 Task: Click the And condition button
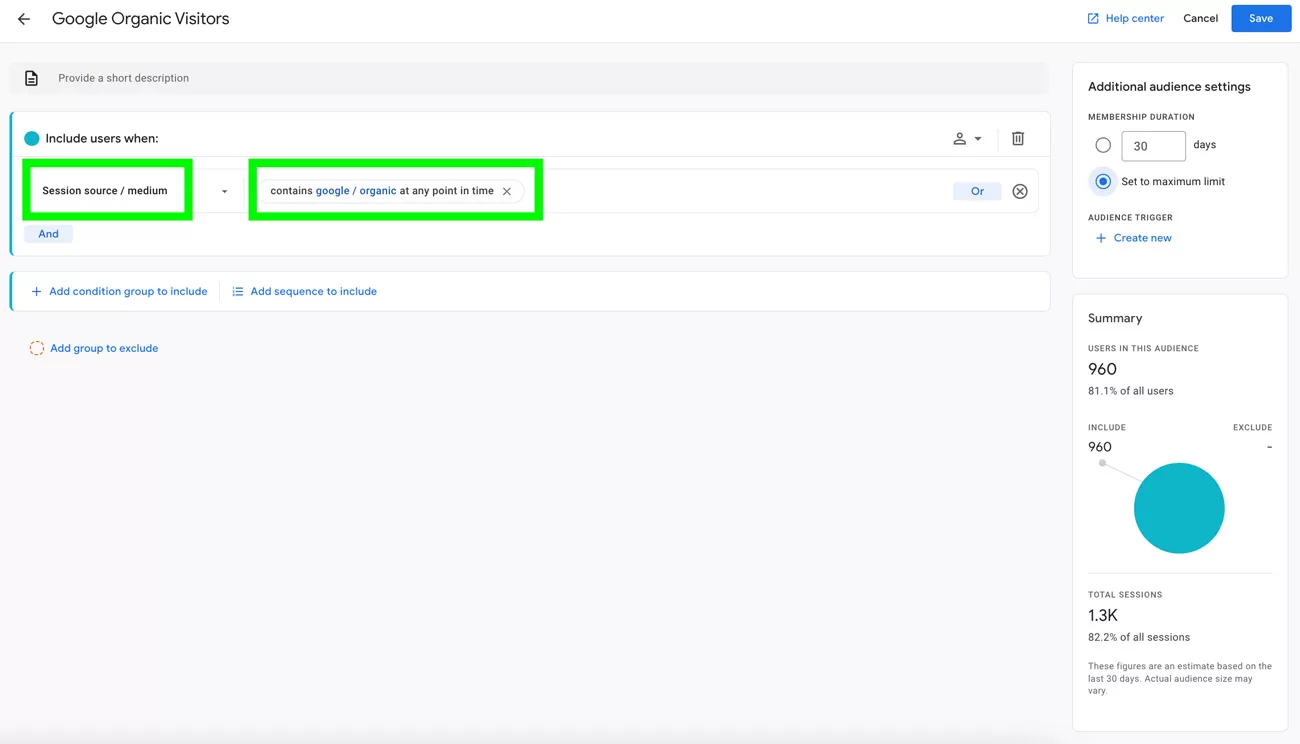[48, 234]
